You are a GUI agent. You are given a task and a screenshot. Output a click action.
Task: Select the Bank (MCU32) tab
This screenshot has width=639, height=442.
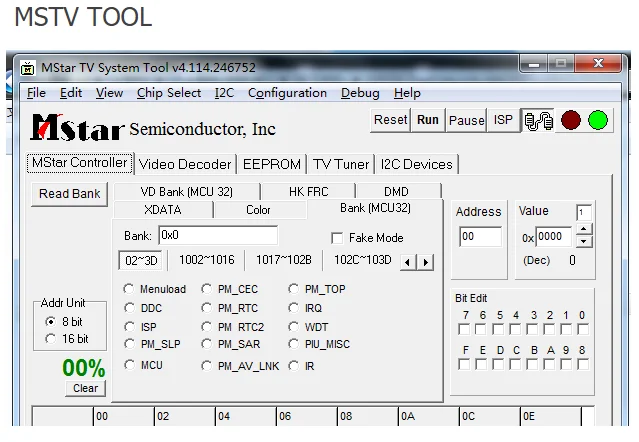point(375,208)
